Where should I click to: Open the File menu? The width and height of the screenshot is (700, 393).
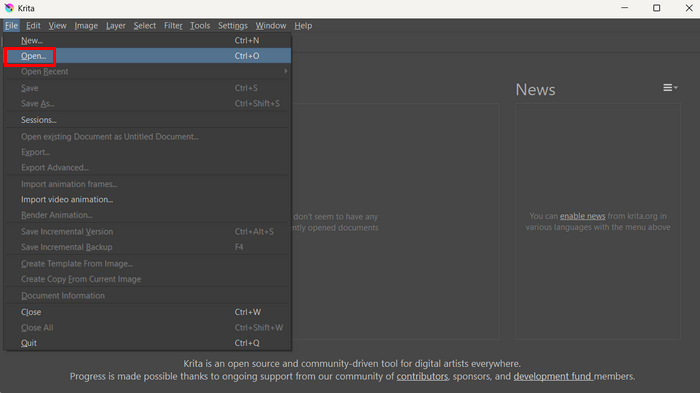[x=11, y=25]
